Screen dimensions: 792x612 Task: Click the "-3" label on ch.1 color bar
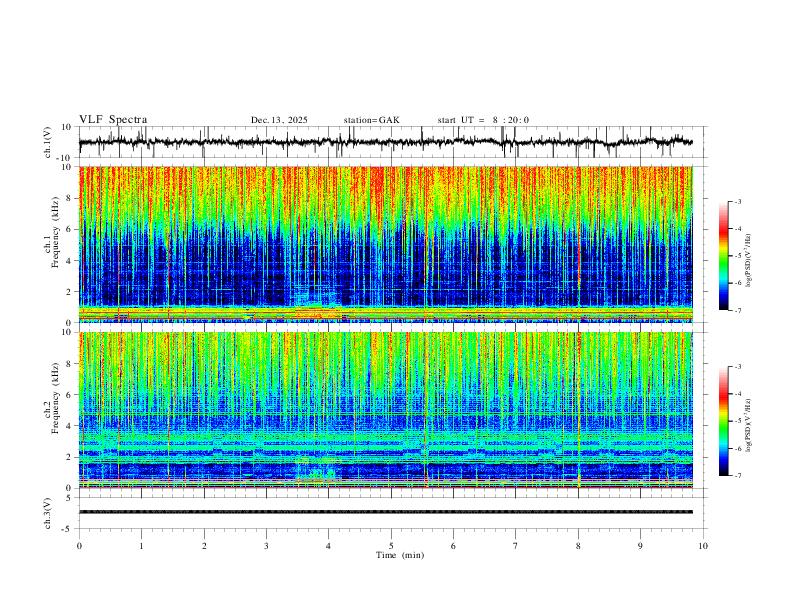coord(737,201)
